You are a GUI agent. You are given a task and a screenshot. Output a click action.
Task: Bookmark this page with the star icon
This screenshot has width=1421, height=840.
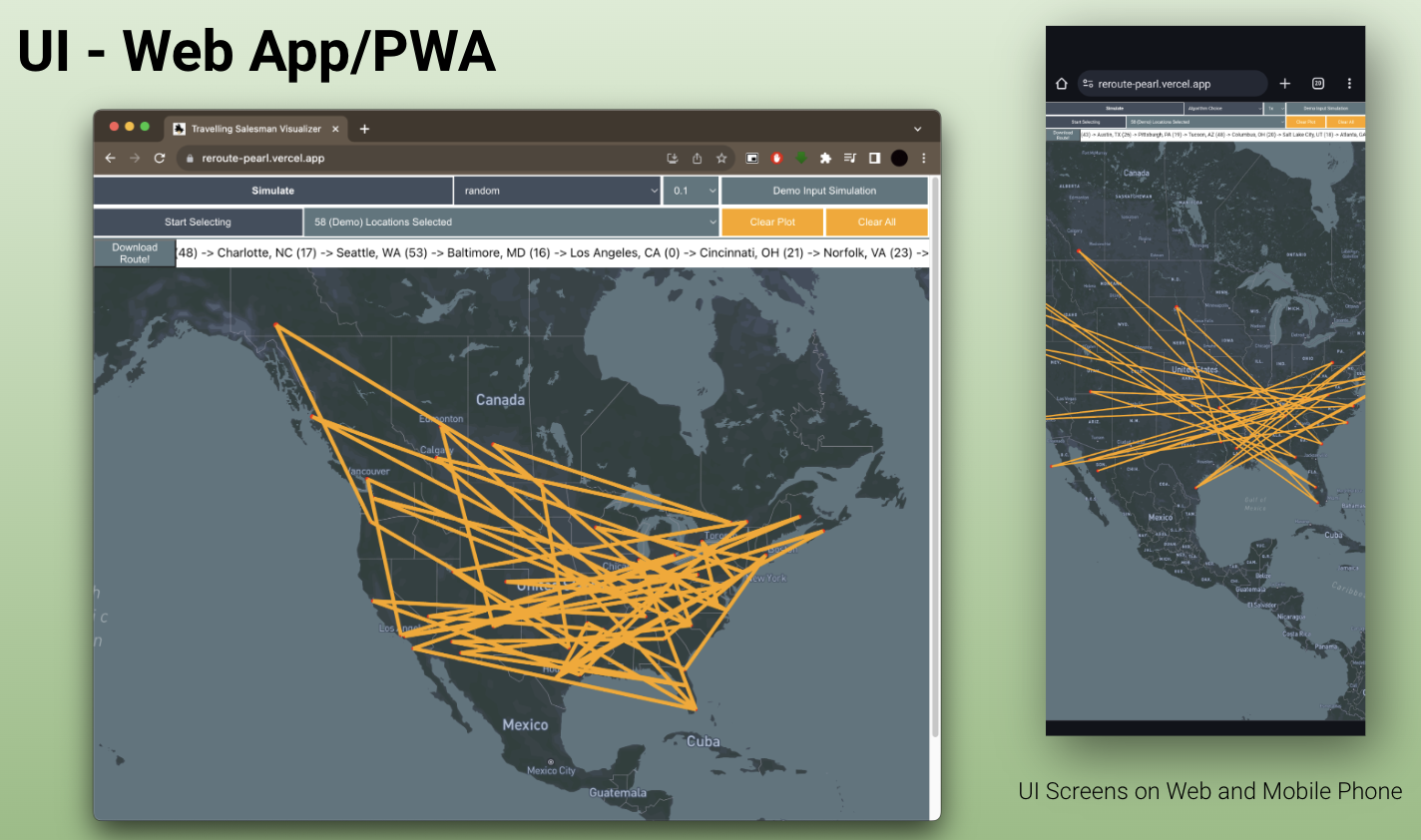coord(721,159)
